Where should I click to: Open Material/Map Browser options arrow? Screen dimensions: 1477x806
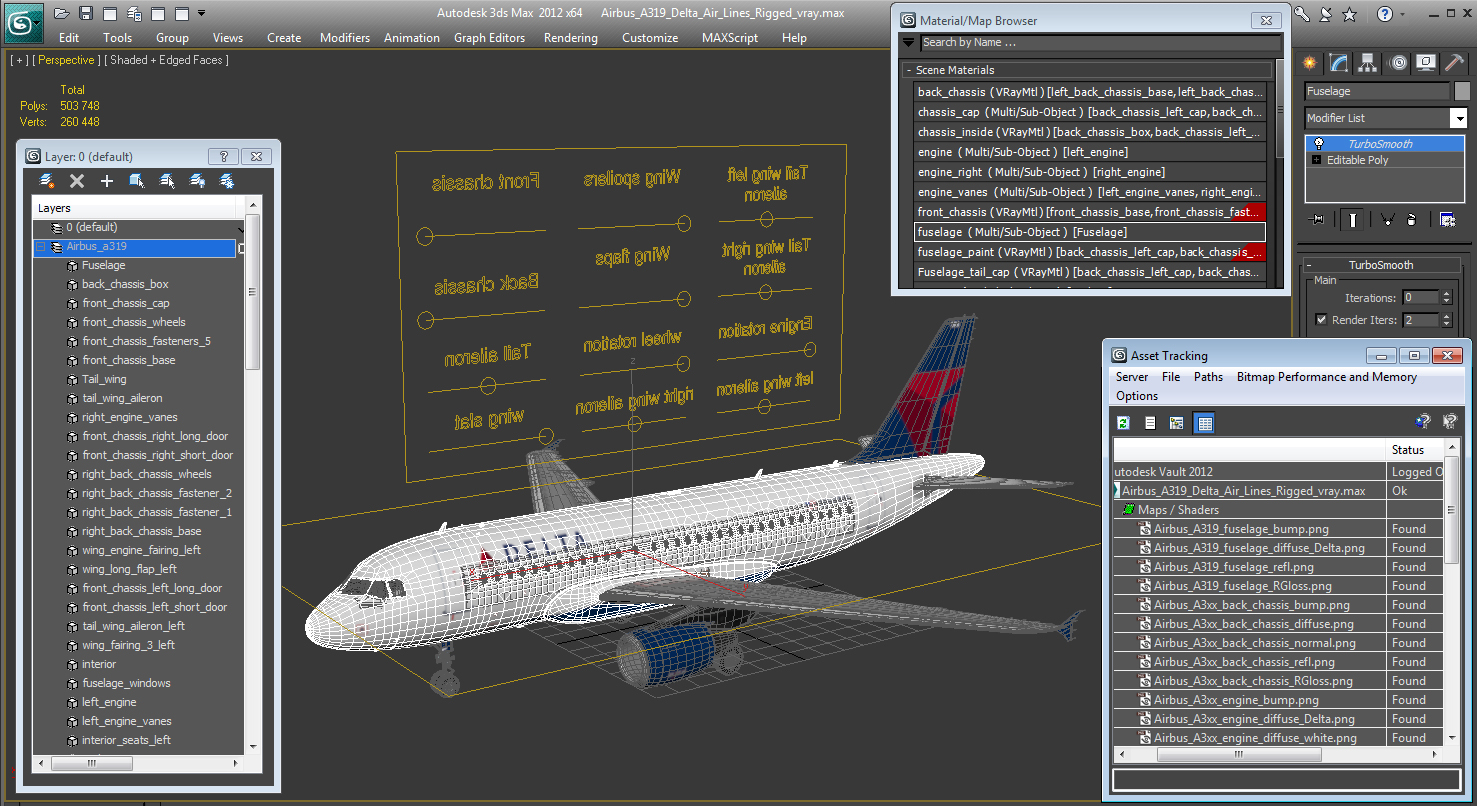click(x=908, y=42)
